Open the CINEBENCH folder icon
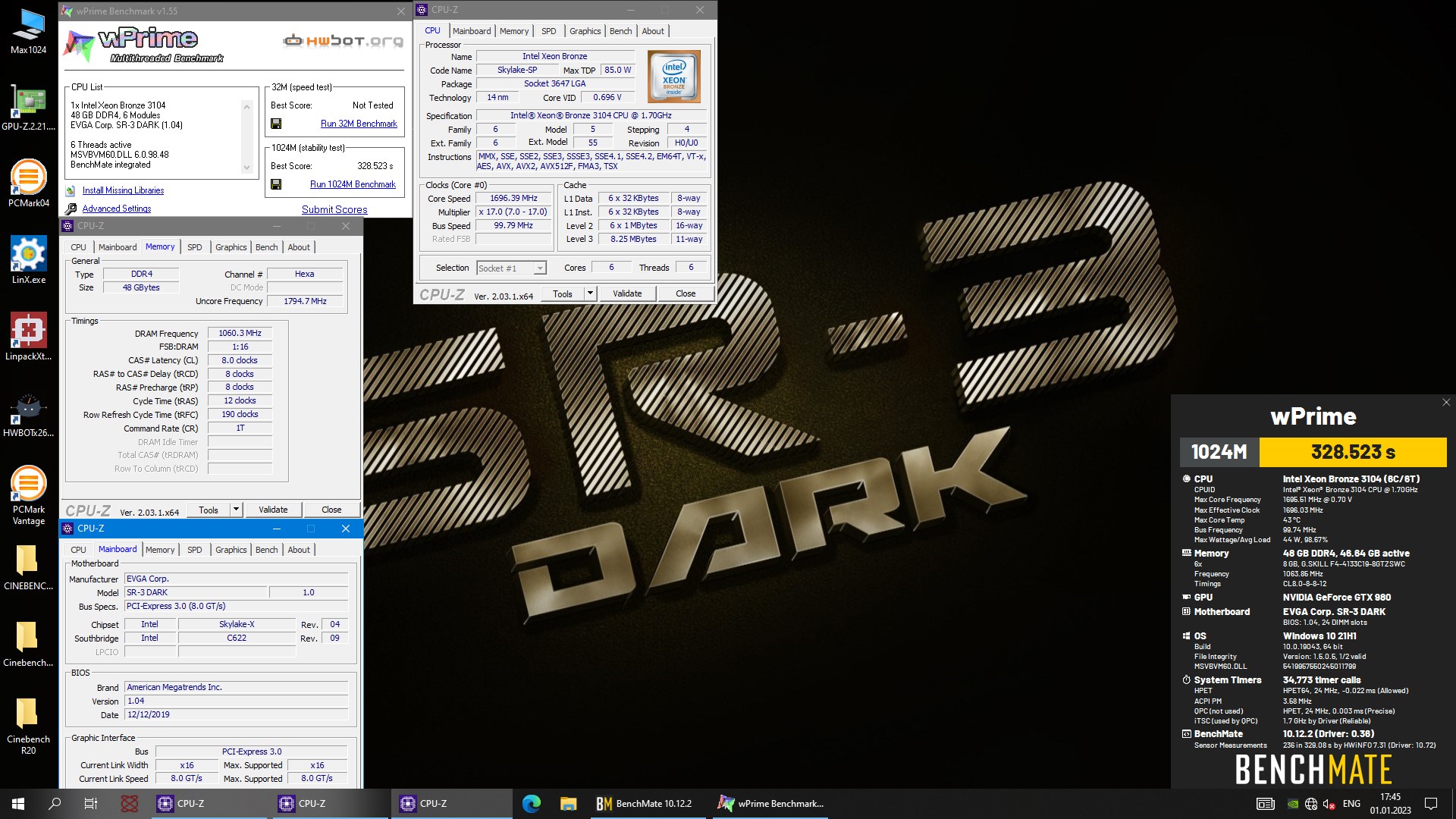The image size is (1456, 819). pos(28,567)
